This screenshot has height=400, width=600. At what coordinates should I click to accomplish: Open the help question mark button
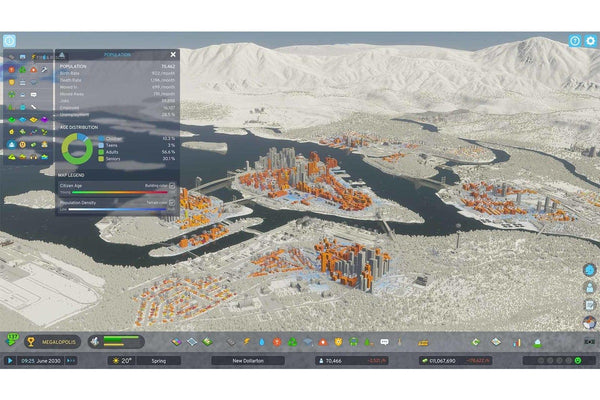click(574, 41)
